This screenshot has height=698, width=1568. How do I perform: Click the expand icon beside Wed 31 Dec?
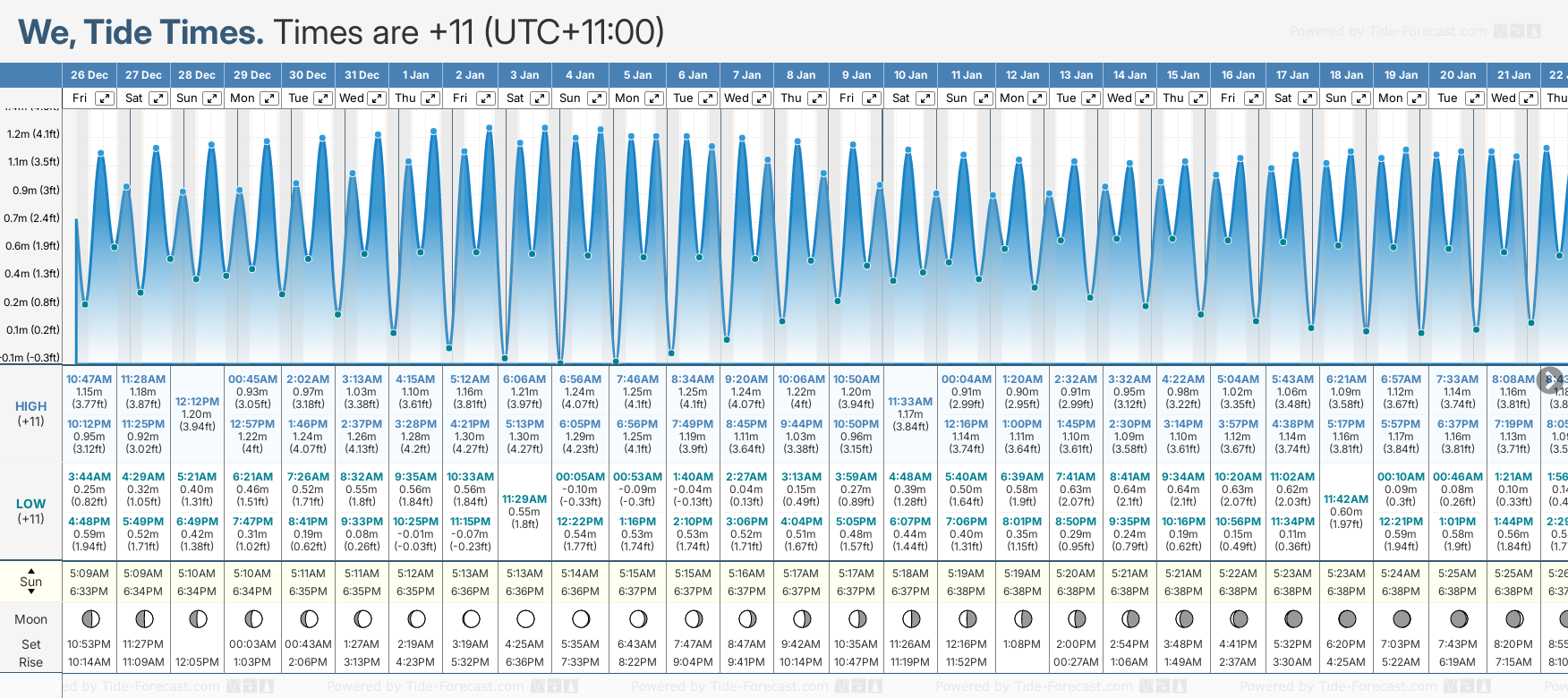click(x=377, y=98)
